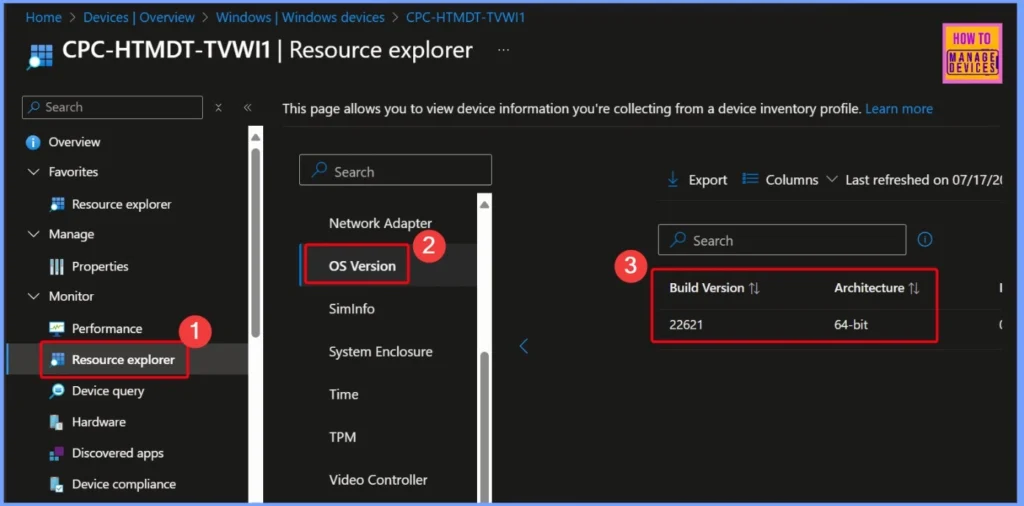
Task: Select the TPM category
Action: [342, 437]
